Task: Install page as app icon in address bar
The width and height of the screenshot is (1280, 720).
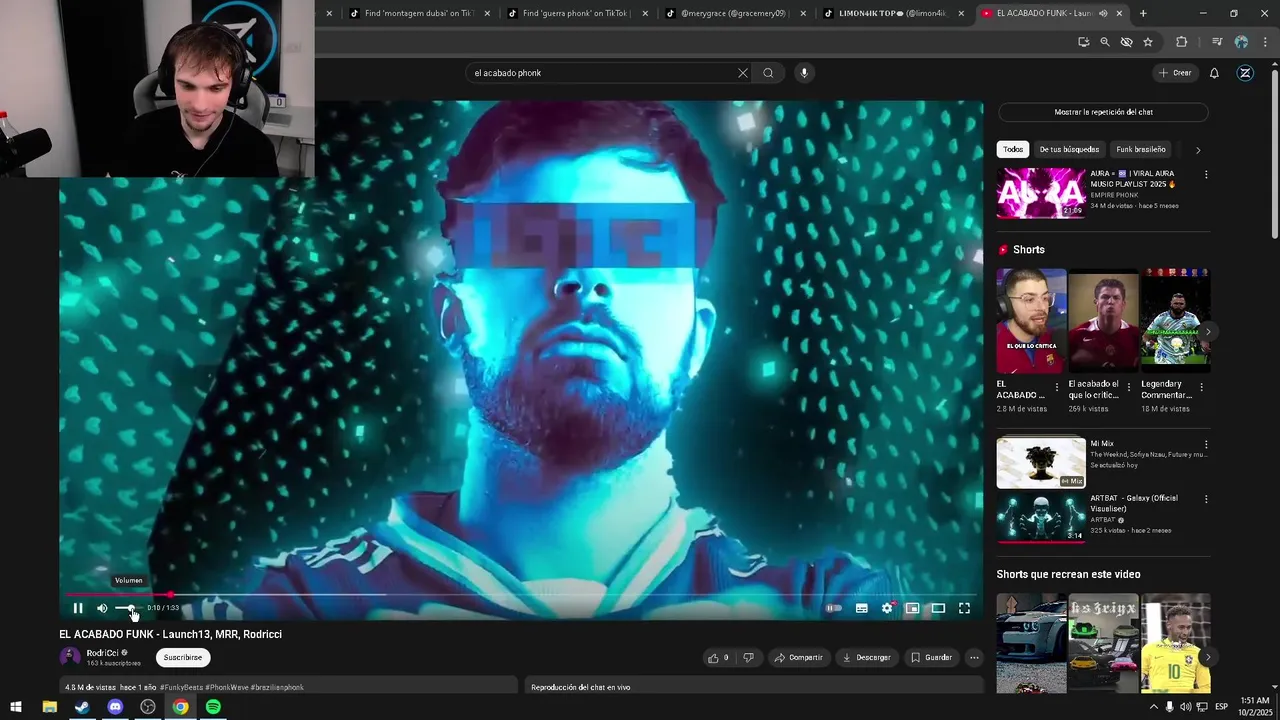Action: (x=1083, y=42)
